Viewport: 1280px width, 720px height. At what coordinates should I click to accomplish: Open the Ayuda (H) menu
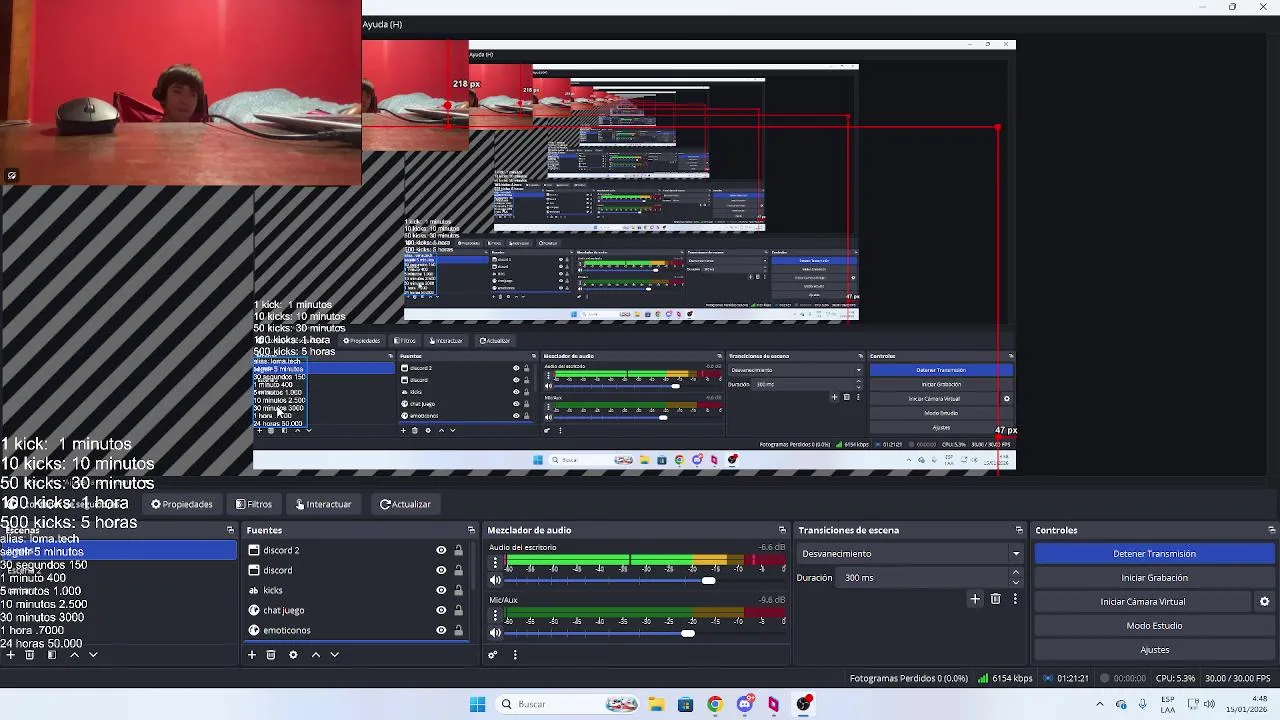(x=382, y=24)
